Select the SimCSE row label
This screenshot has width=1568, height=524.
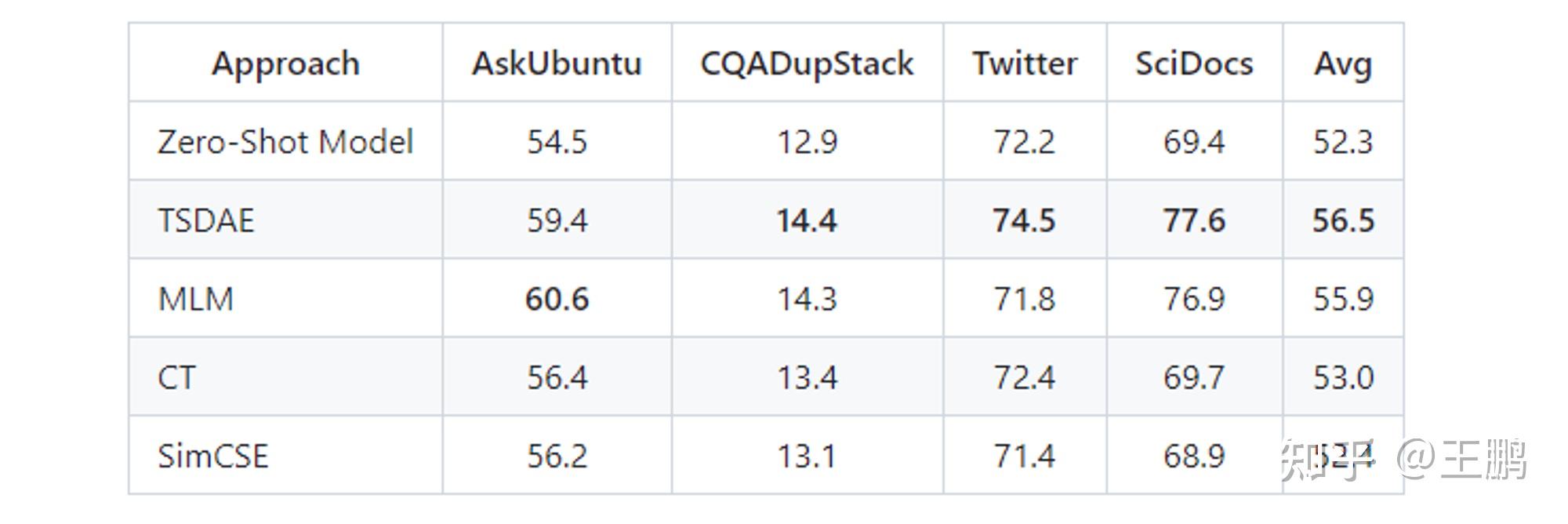coord(213,456)
